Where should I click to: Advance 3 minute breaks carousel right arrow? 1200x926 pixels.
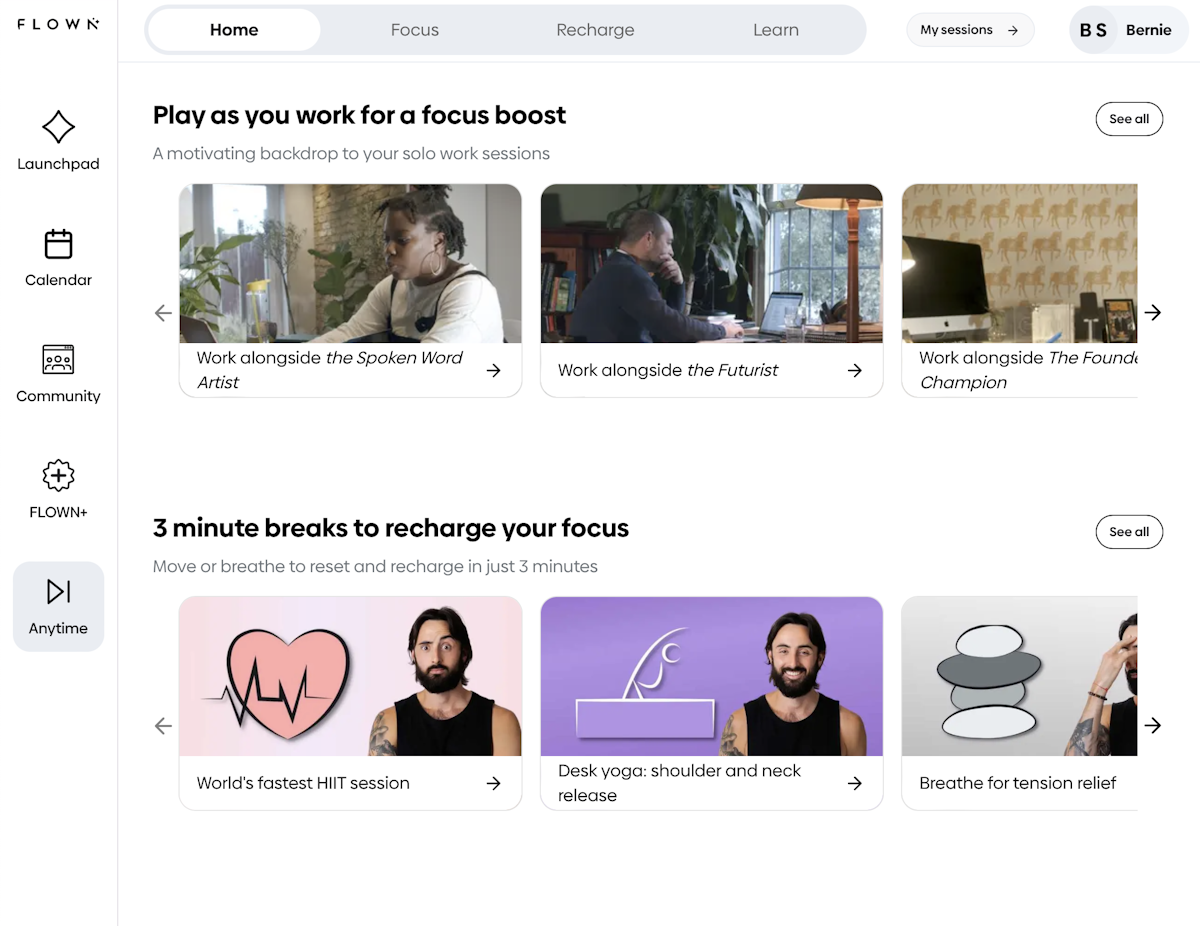tap(1153, 726)
